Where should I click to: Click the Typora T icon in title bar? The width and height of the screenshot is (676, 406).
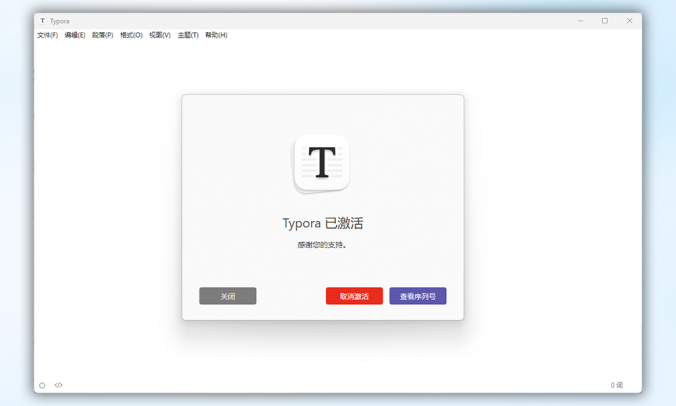point(43,21)
